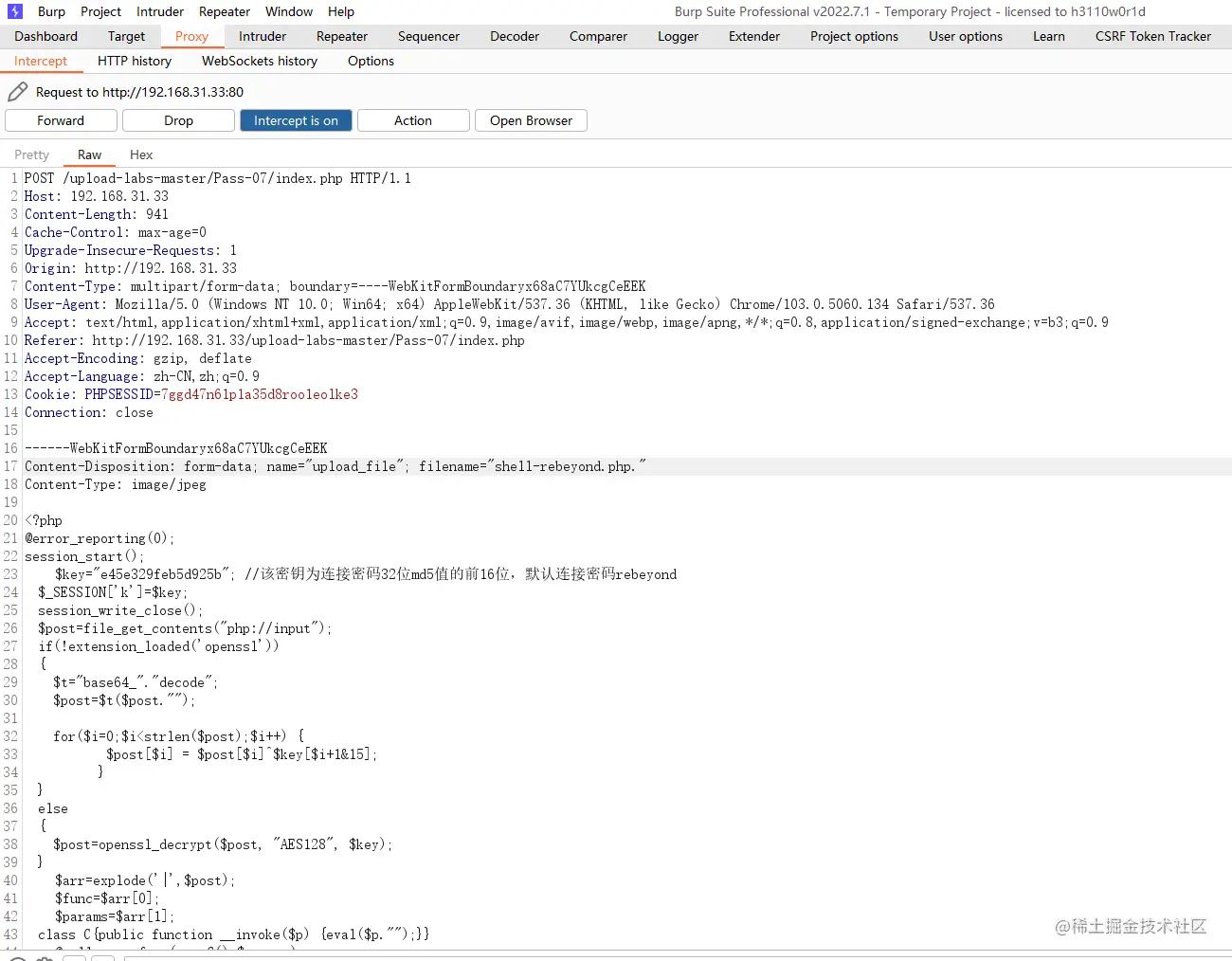Click the 'Accept-Language: zh-CN' header line
The image size is (1232, 961).
142,376
